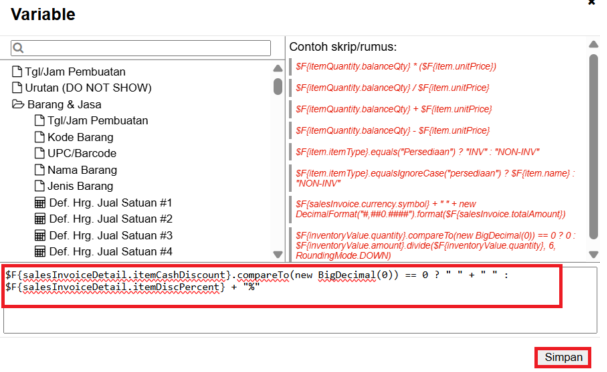Click the equalsIgnoreCase persediaan example
Image resolution: width=607 pixels, height=372 pixels.
[435, 178]
